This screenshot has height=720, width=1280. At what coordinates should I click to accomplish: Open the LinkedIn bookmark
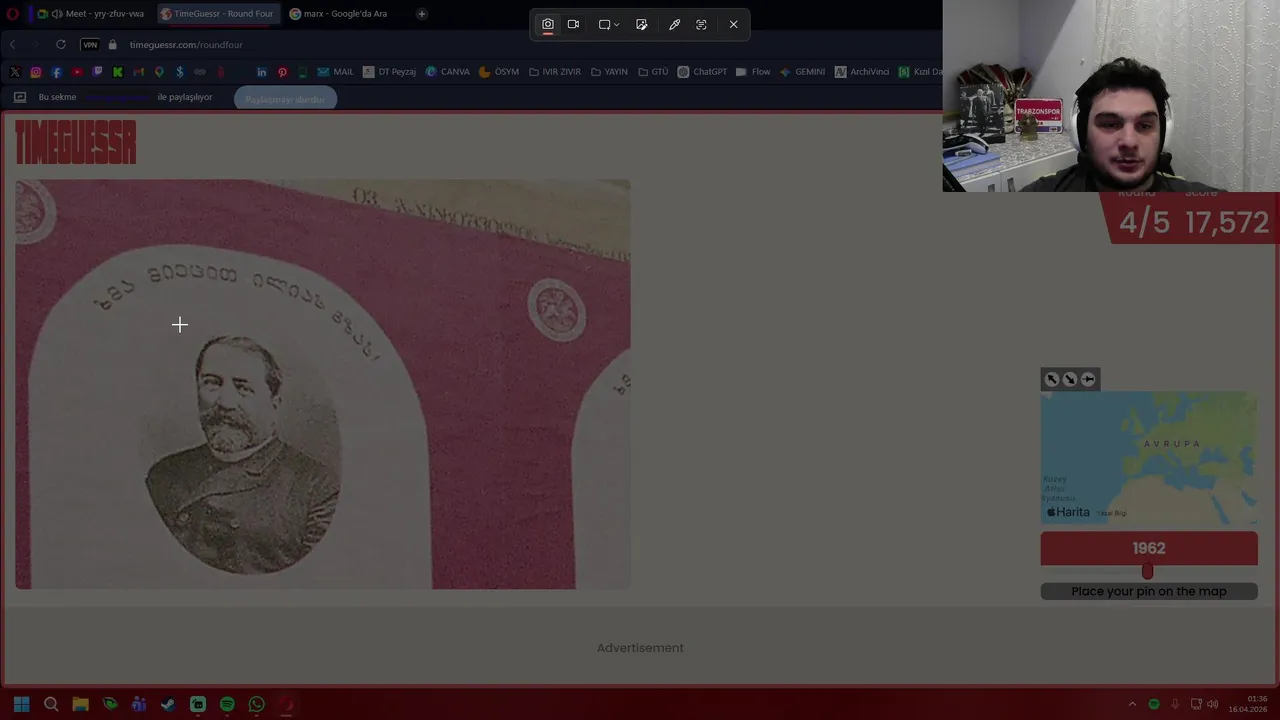262,72
